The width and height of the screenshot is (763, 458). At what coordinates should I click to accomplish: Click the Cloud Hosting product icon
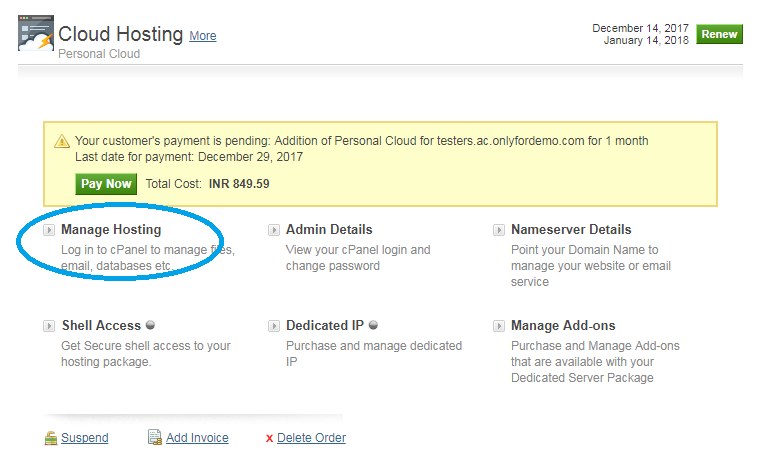pos(36,33)
